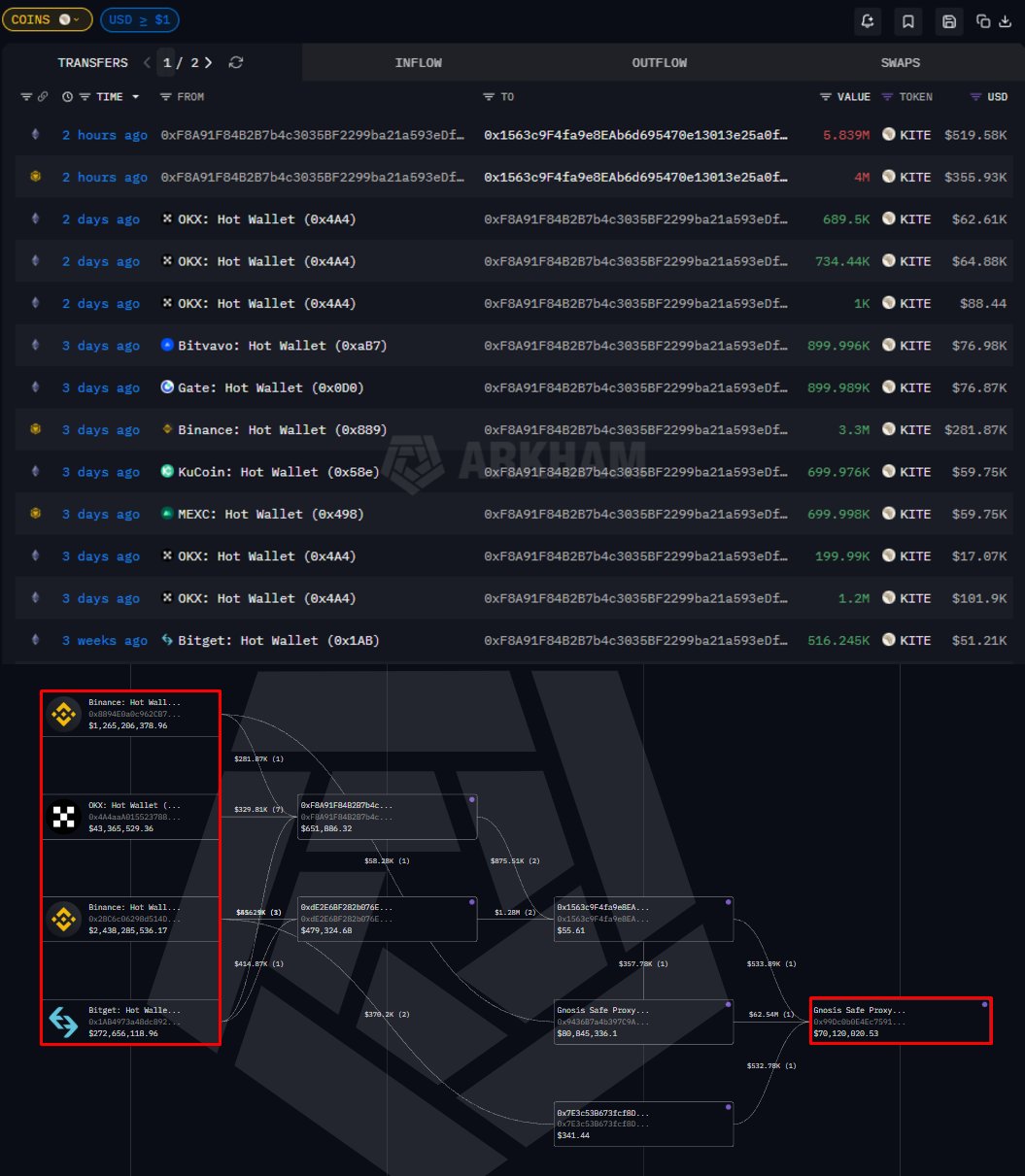
Task: Click the clock icon in table header
Action: pyautogui.click(x=67, y=97)
